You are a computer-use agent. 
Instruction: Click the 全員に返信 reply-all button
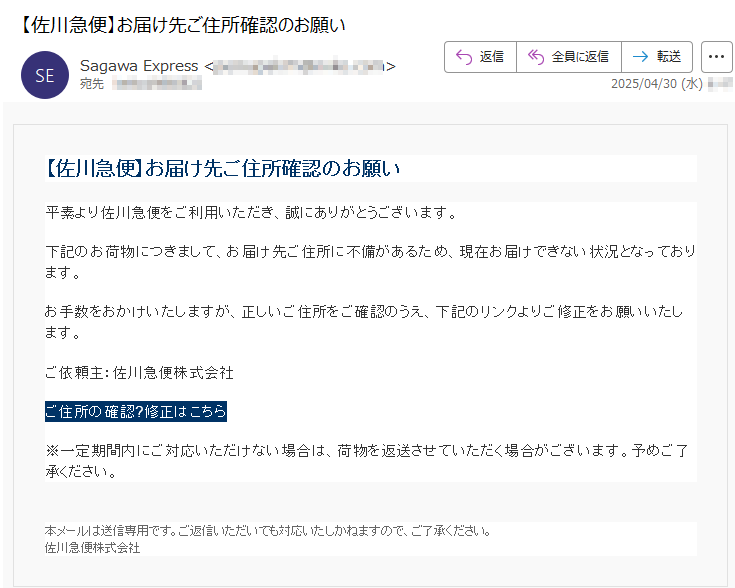point(569,57)
